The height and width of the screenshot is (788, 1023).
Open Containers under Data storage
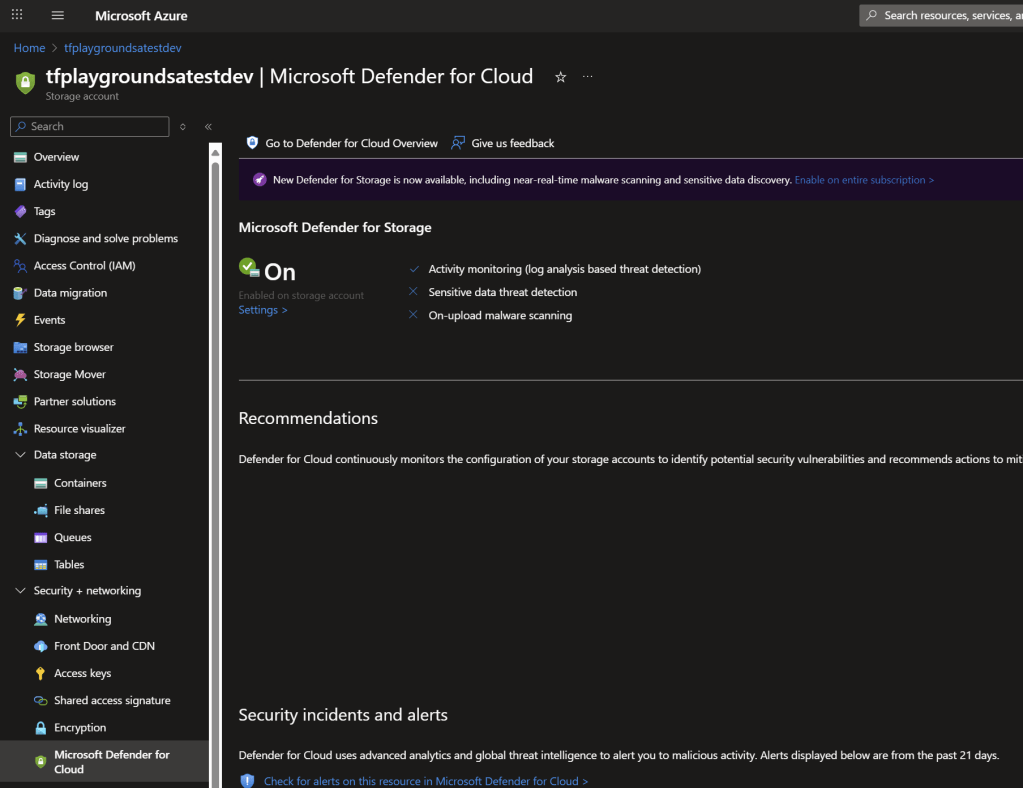pyautogui.click(x=80, y=483)
